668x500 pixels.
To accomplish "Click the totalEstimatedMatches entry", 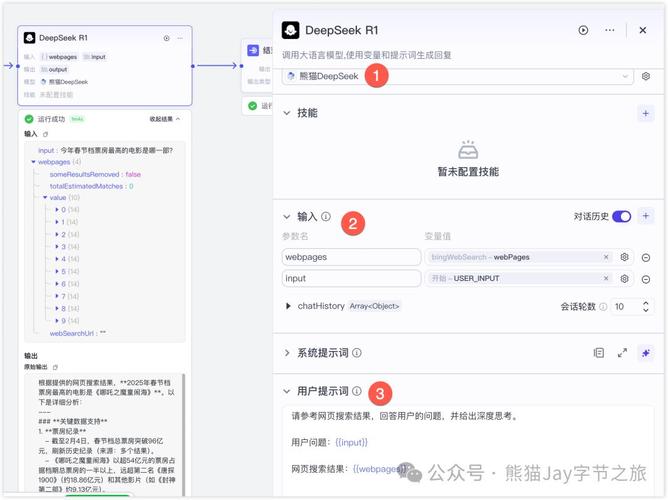I will [x=92, y=186].
